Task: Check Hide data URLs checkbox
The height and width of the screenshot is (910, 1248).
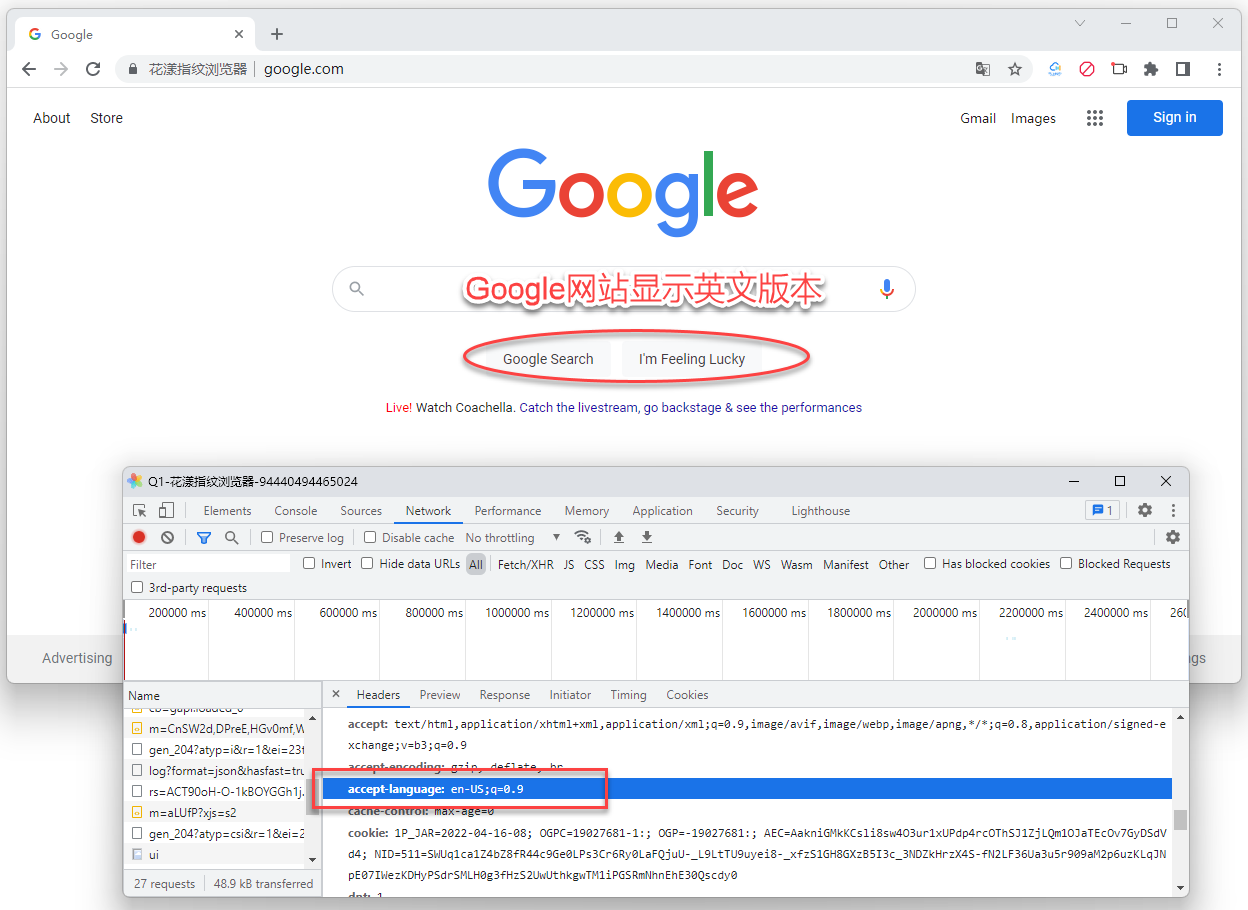Action: 367,563
